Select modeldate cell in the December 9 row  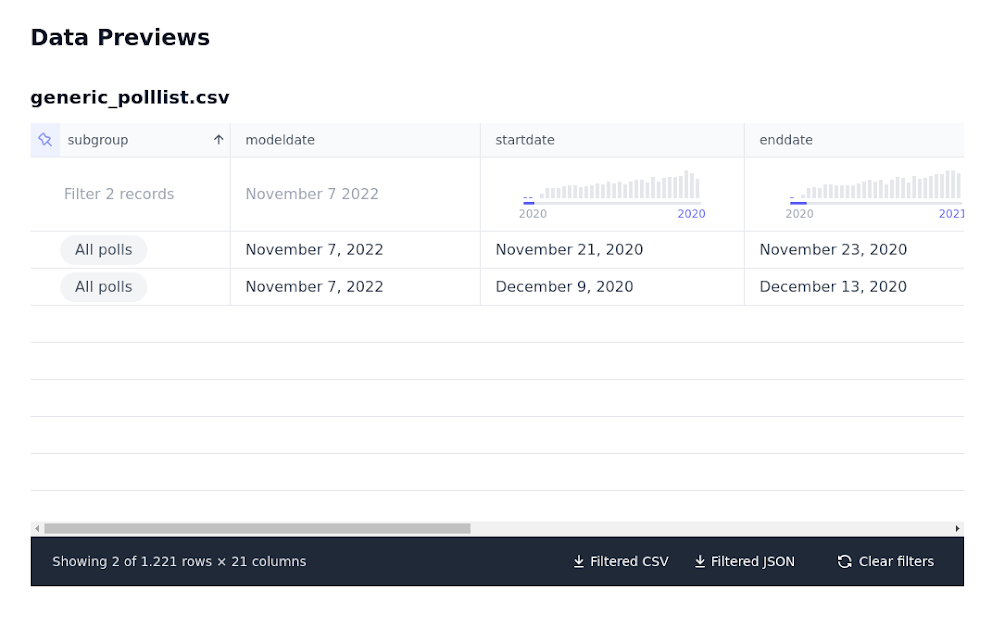[355, 287]
